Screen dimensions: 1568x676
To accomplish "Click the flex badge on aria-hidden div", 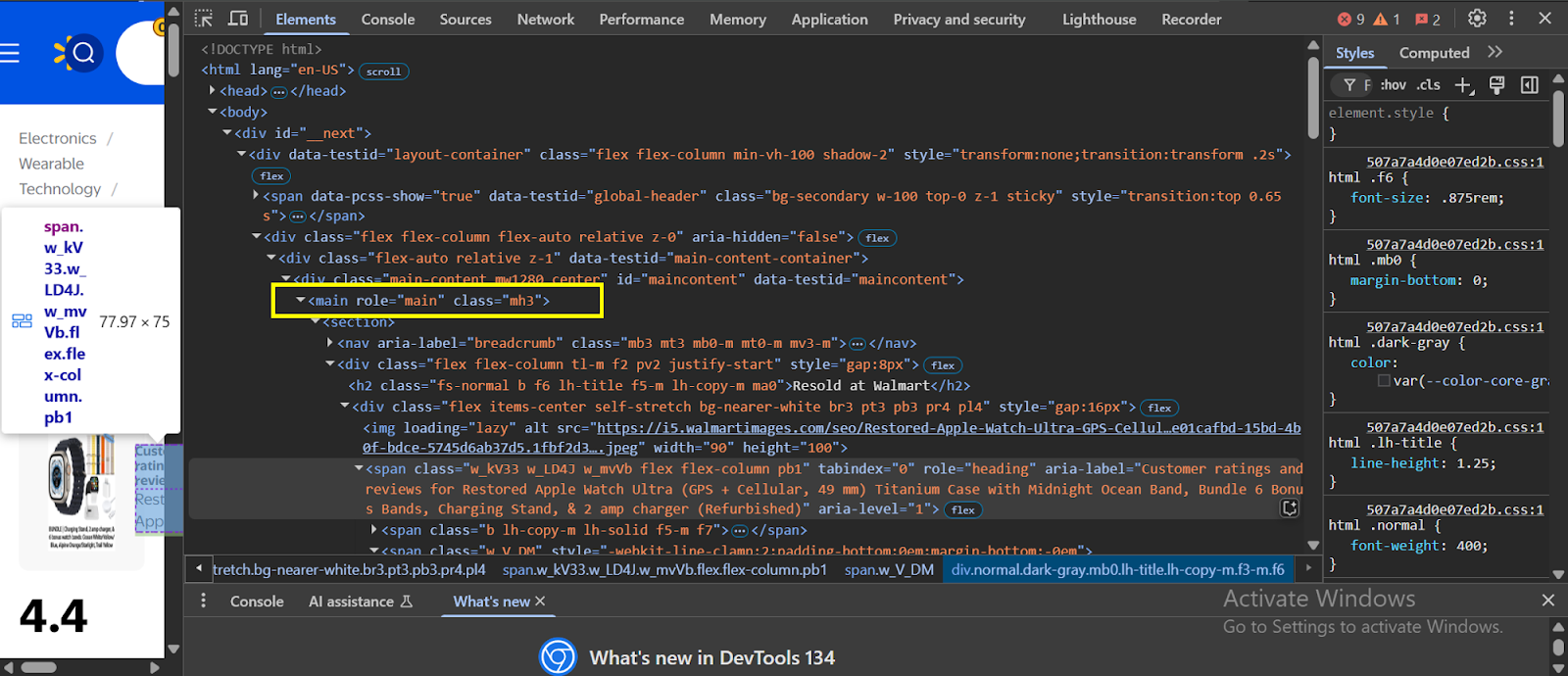I will coord(877,237).
